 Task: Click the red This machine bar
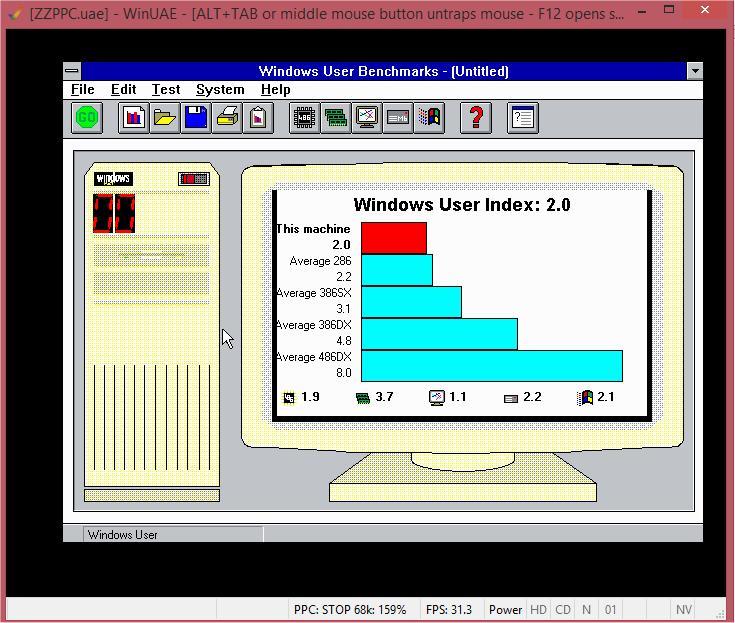click(394, 238)
